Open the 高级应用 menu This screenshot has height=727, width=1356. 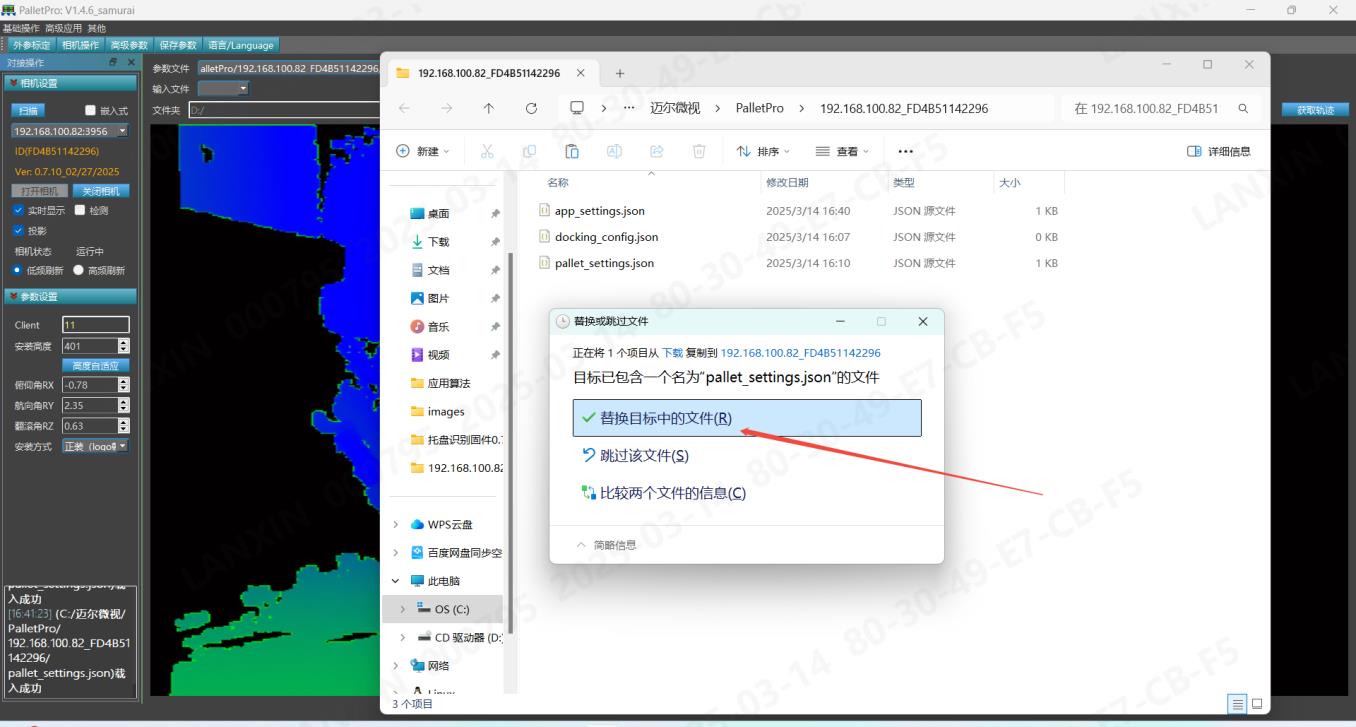pyautogui.click(x=64, y=28)
